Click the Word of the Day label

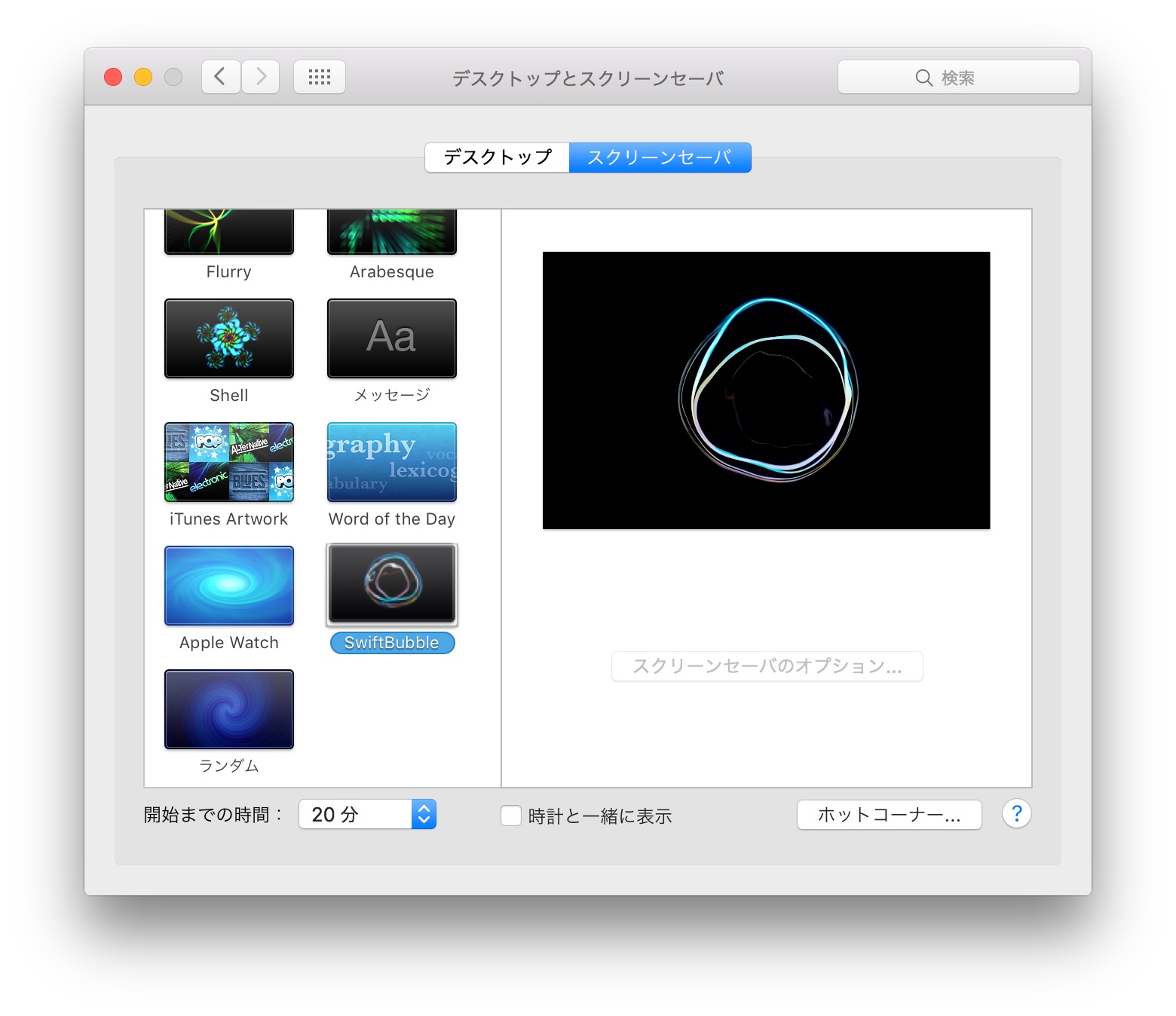[x=392, y=519]
